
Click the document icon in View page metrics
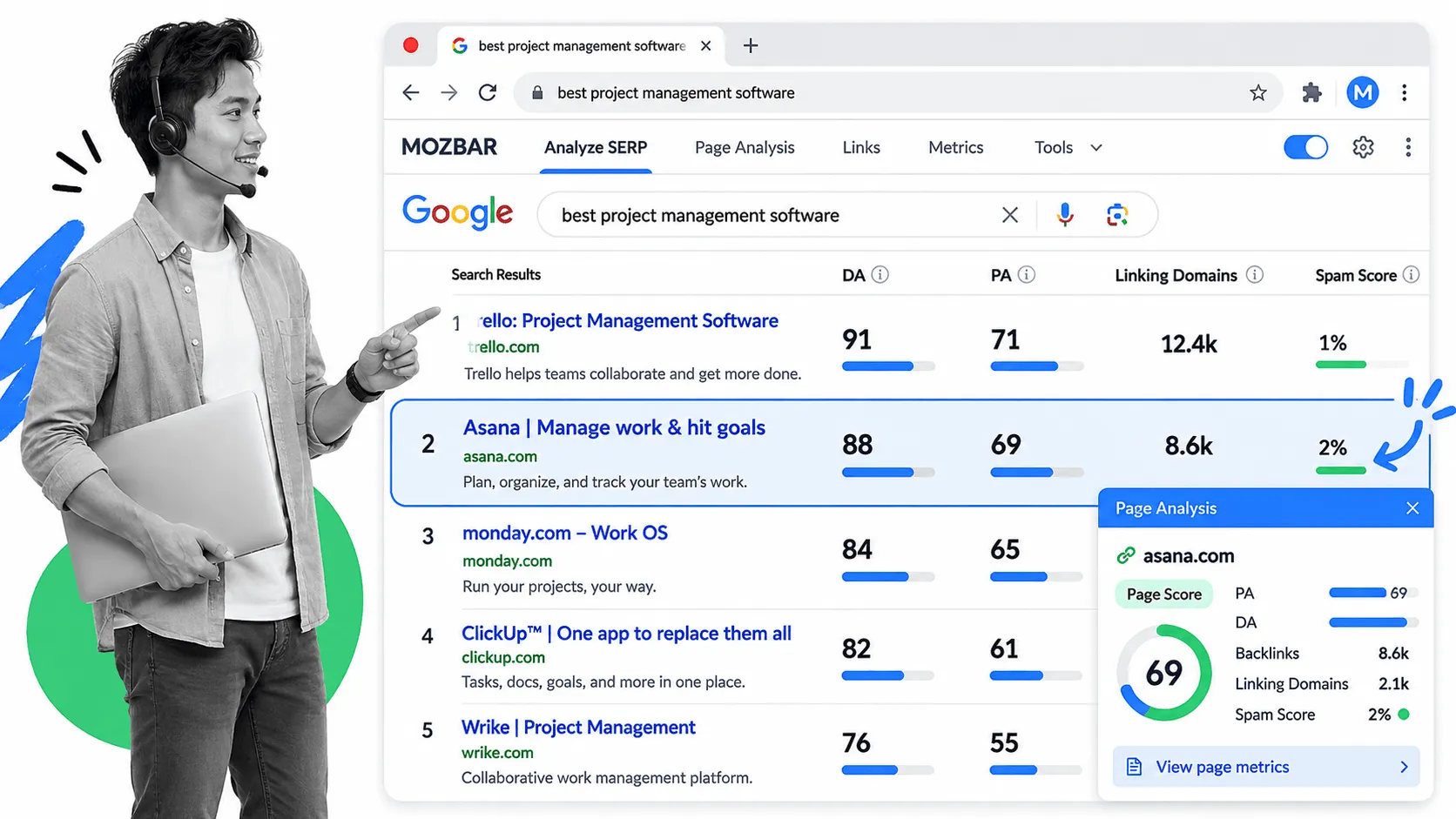1134,767
